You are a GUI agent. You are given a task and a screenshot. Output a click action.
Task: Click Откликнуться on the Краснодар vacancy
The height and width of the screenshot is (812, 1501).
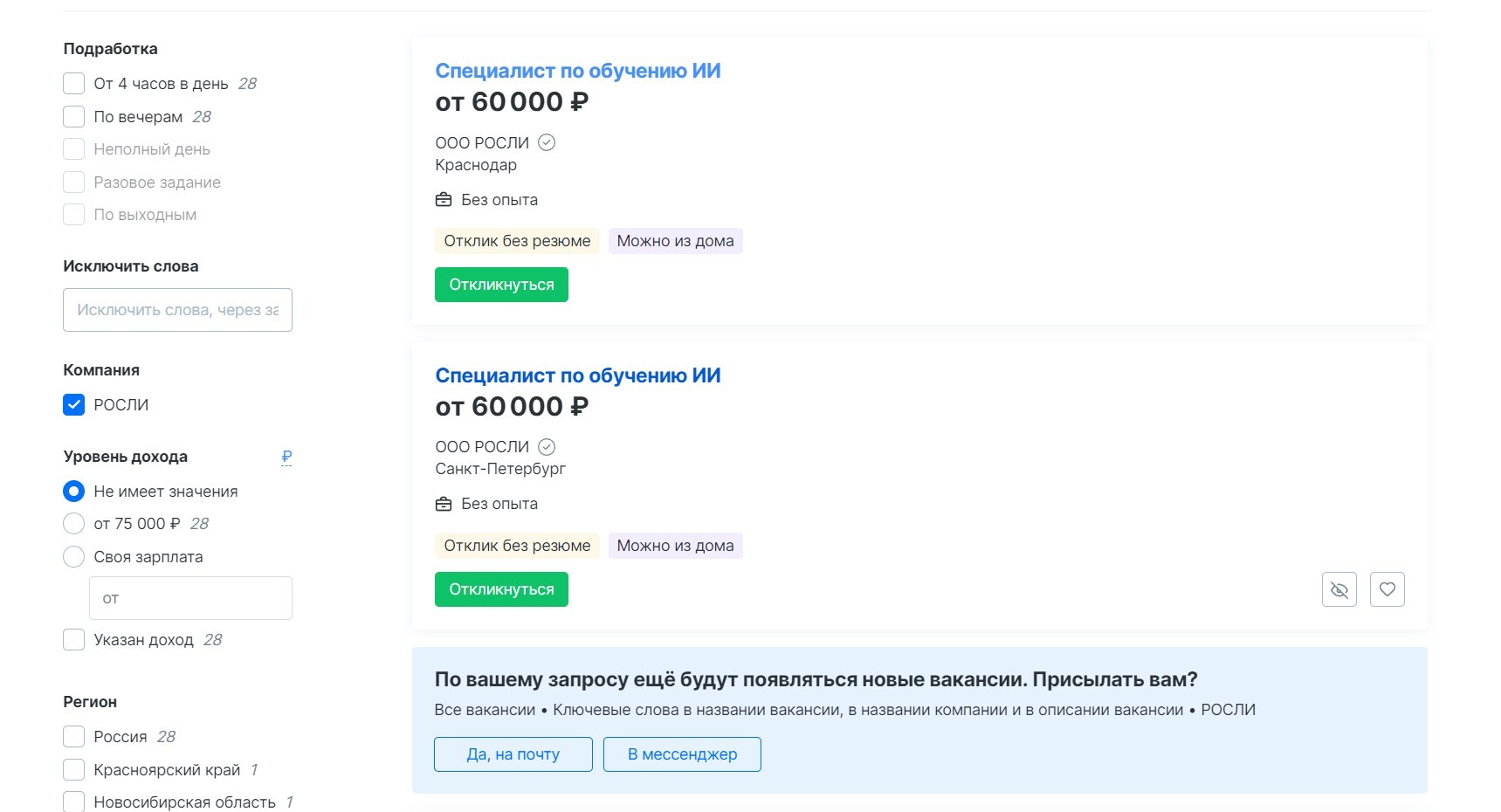(x=501, y=285)
